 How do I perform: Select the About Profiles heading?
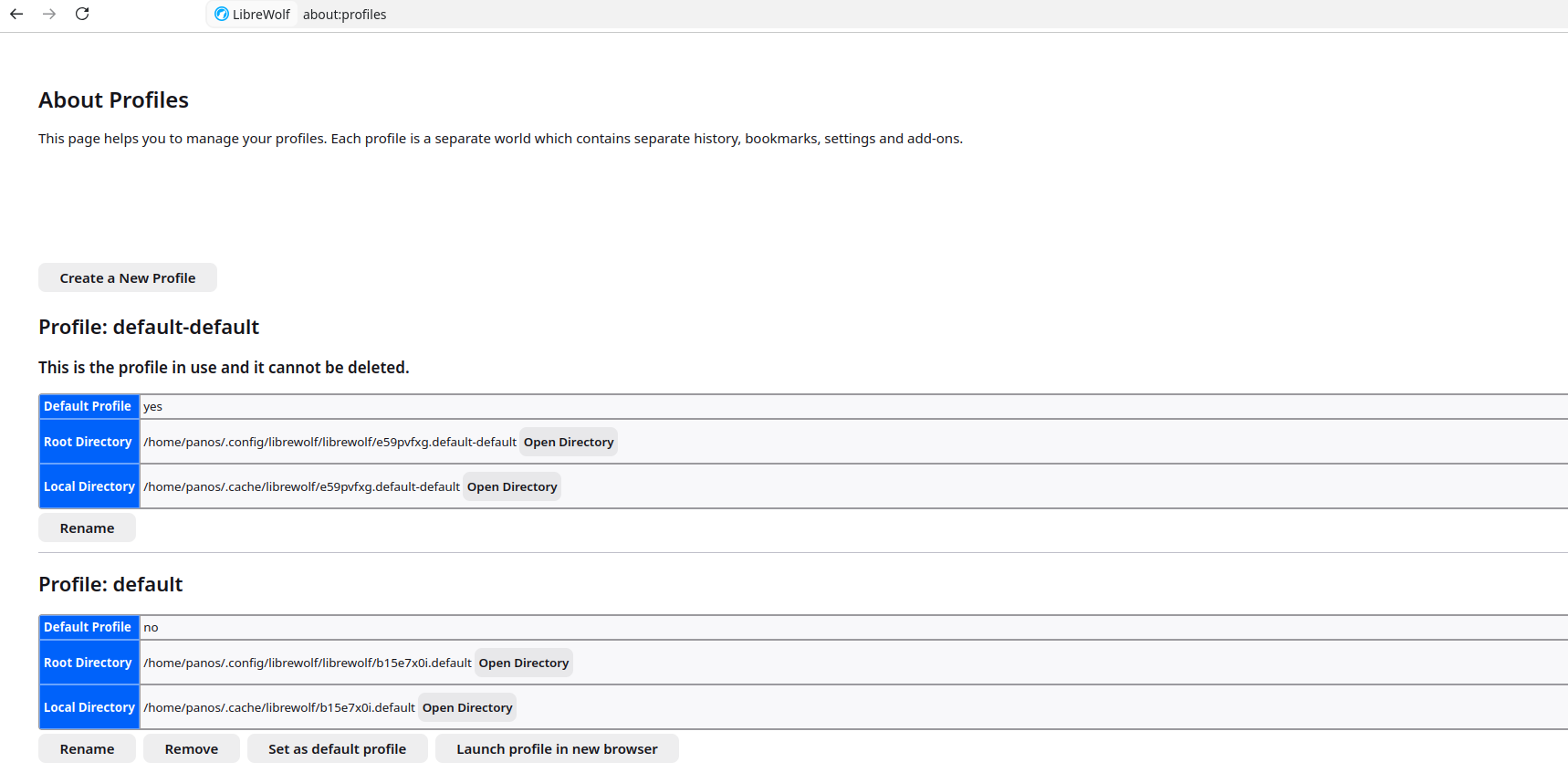click(x=113, y=99)
